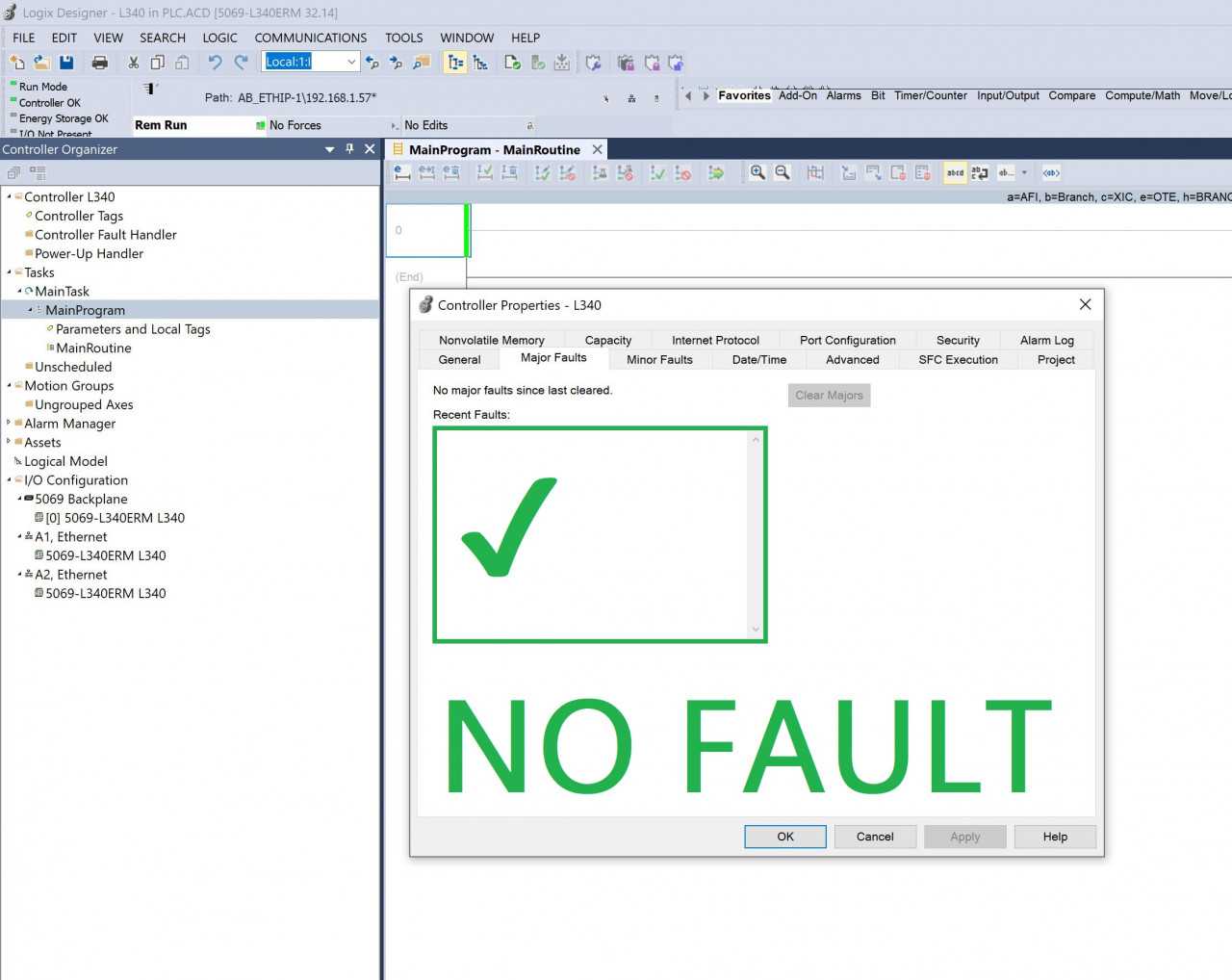Select Parameters and Local Tags item

point(133,329)
